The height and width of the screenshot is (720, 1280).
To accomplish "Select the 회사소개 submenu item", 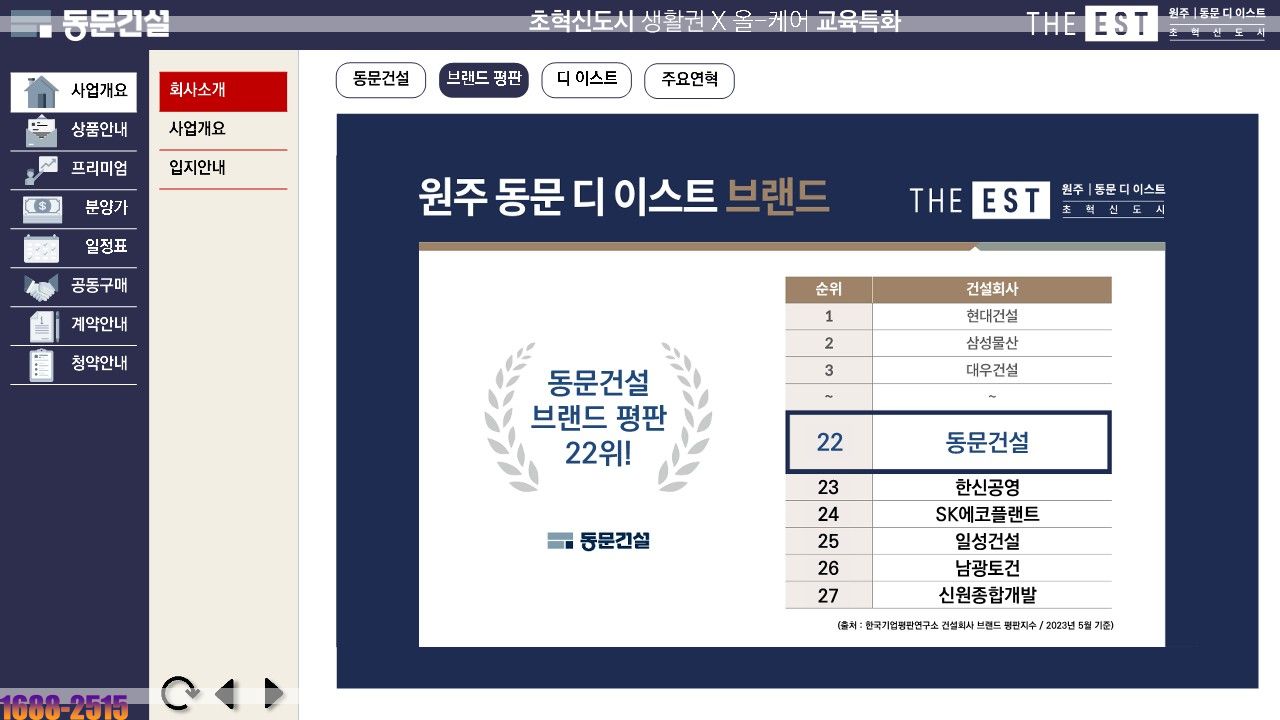I will tap(223, 91).
